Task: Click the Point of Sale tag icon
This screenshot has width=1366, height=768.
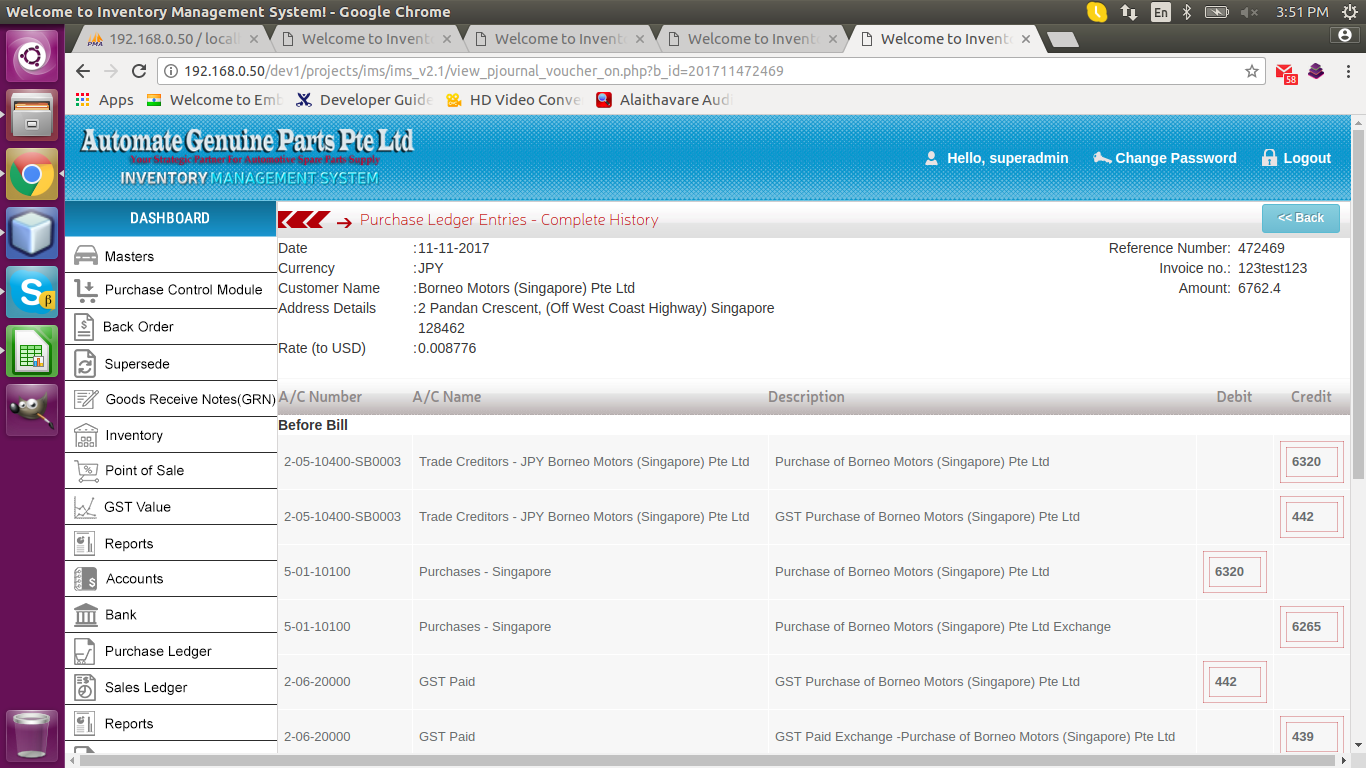Action: click(x=86, y=471)
